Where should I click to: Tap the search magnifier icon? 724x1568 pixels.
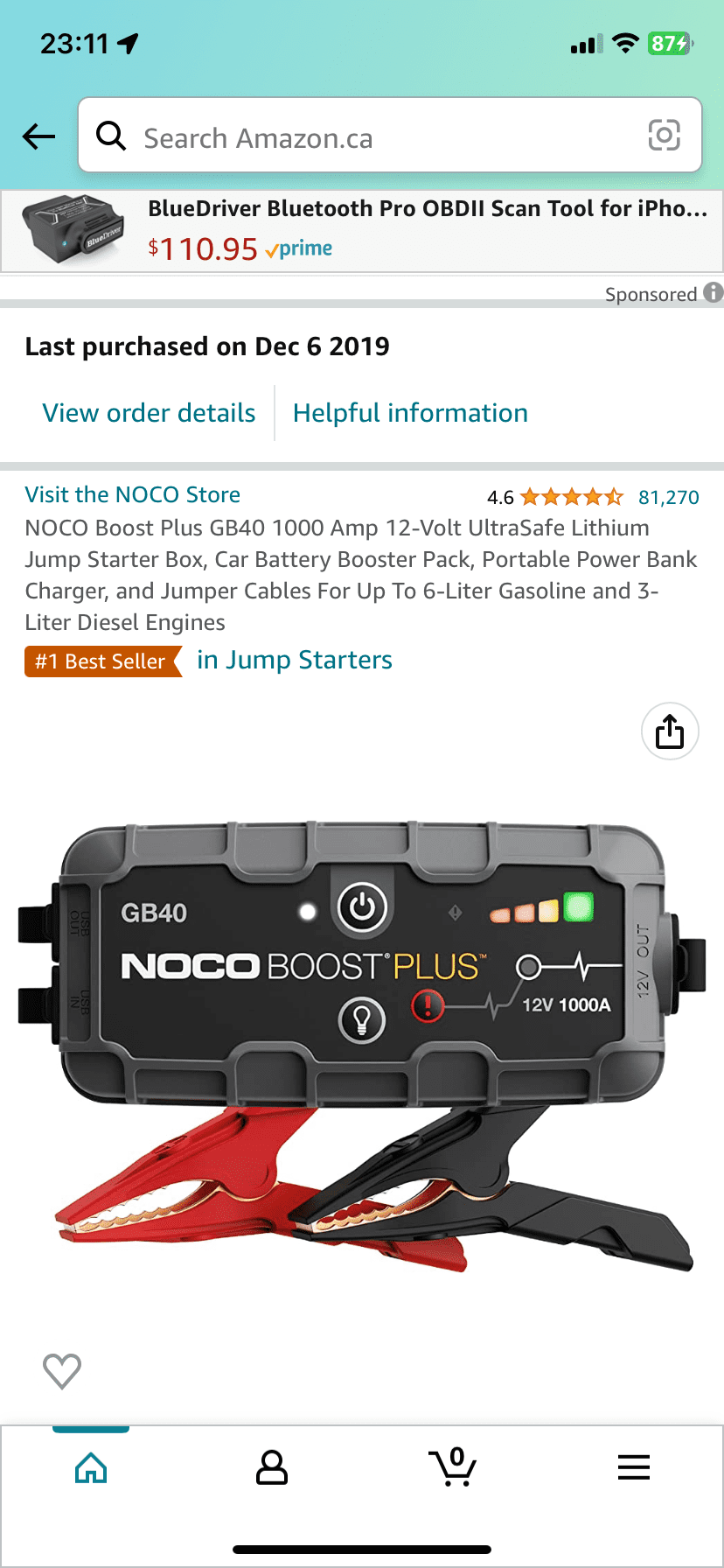(111, 136)
